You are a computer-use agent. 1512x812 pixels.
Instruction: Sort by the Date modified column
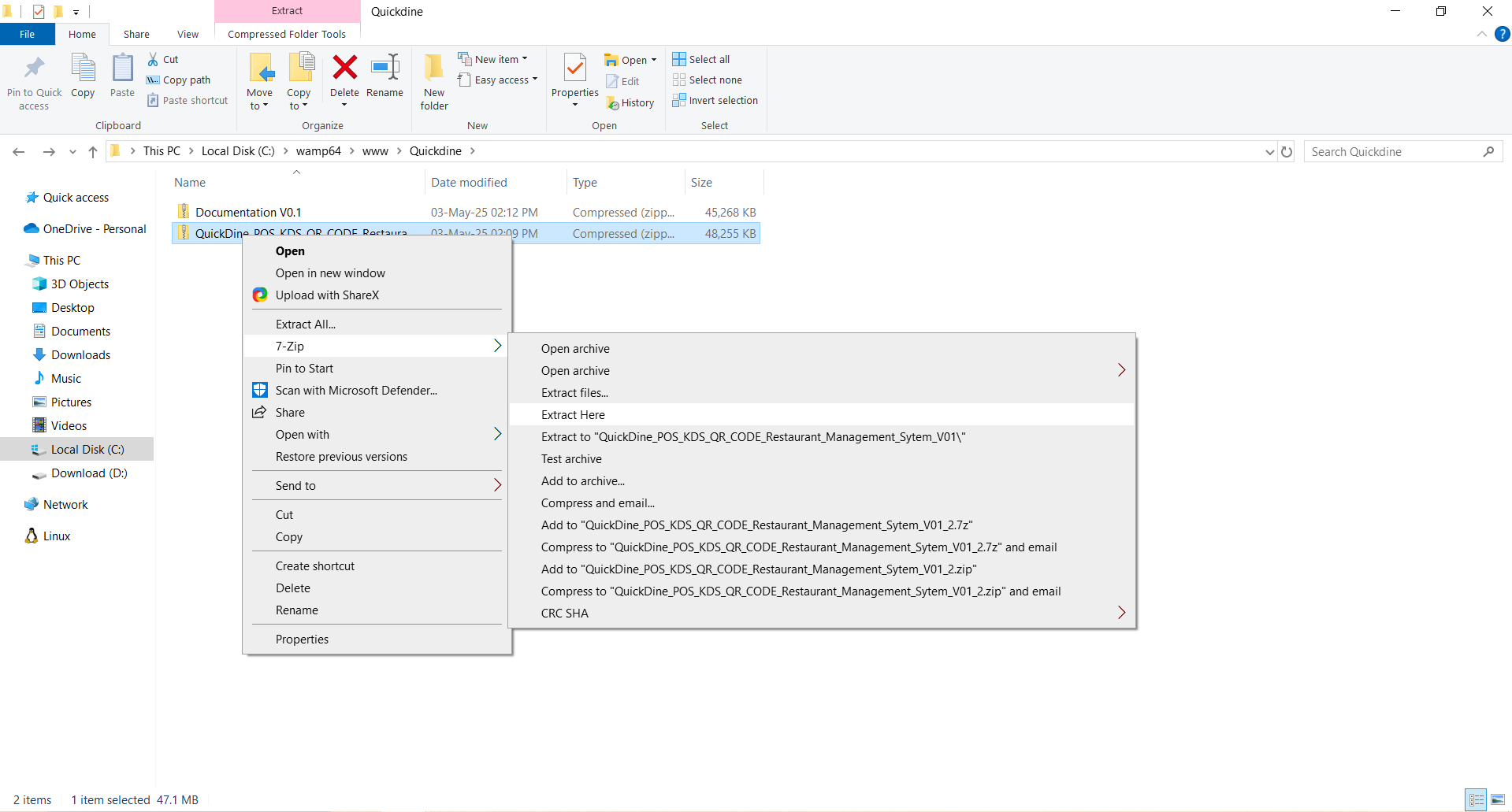pos(469,182)
